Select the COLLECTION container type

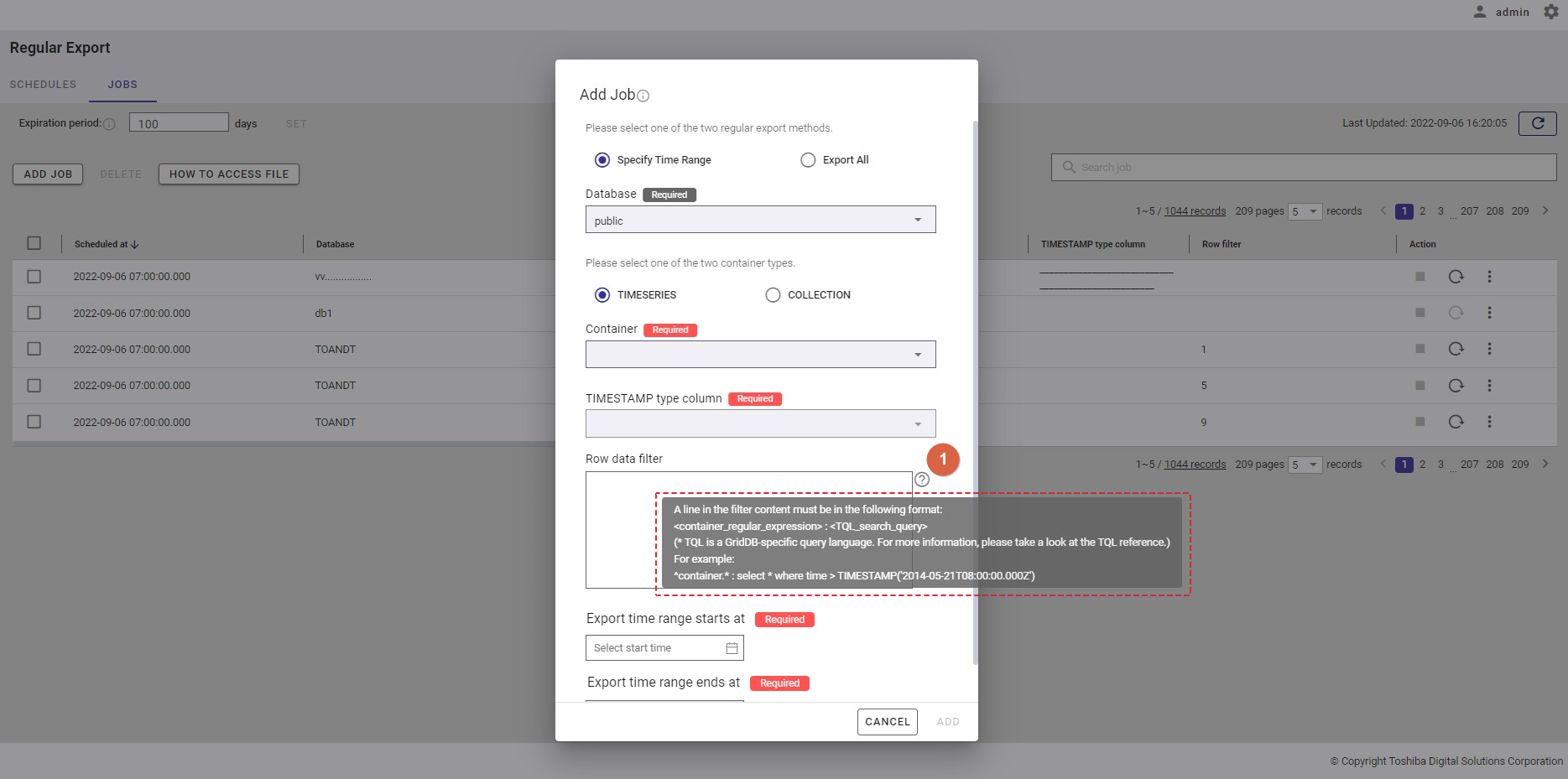773,295
